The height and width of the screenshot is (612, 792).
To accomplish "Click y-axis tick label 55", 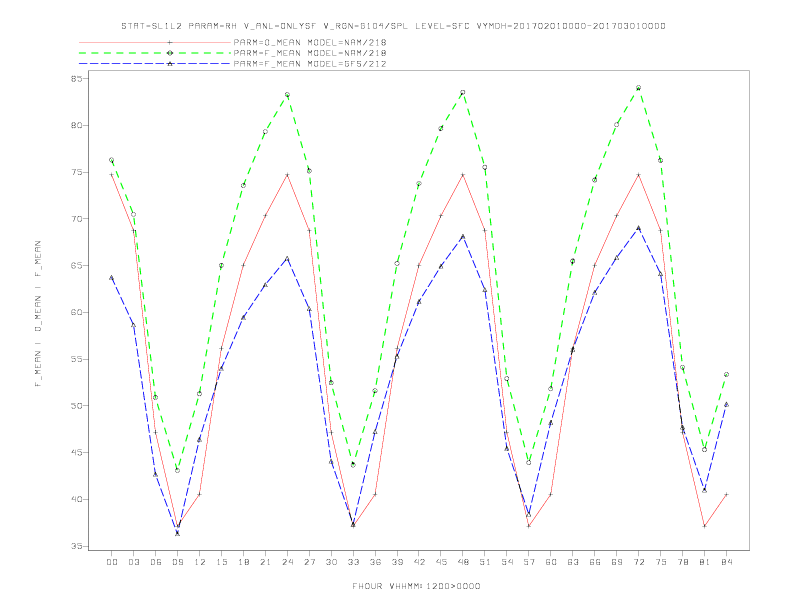I will coord(76,359).
